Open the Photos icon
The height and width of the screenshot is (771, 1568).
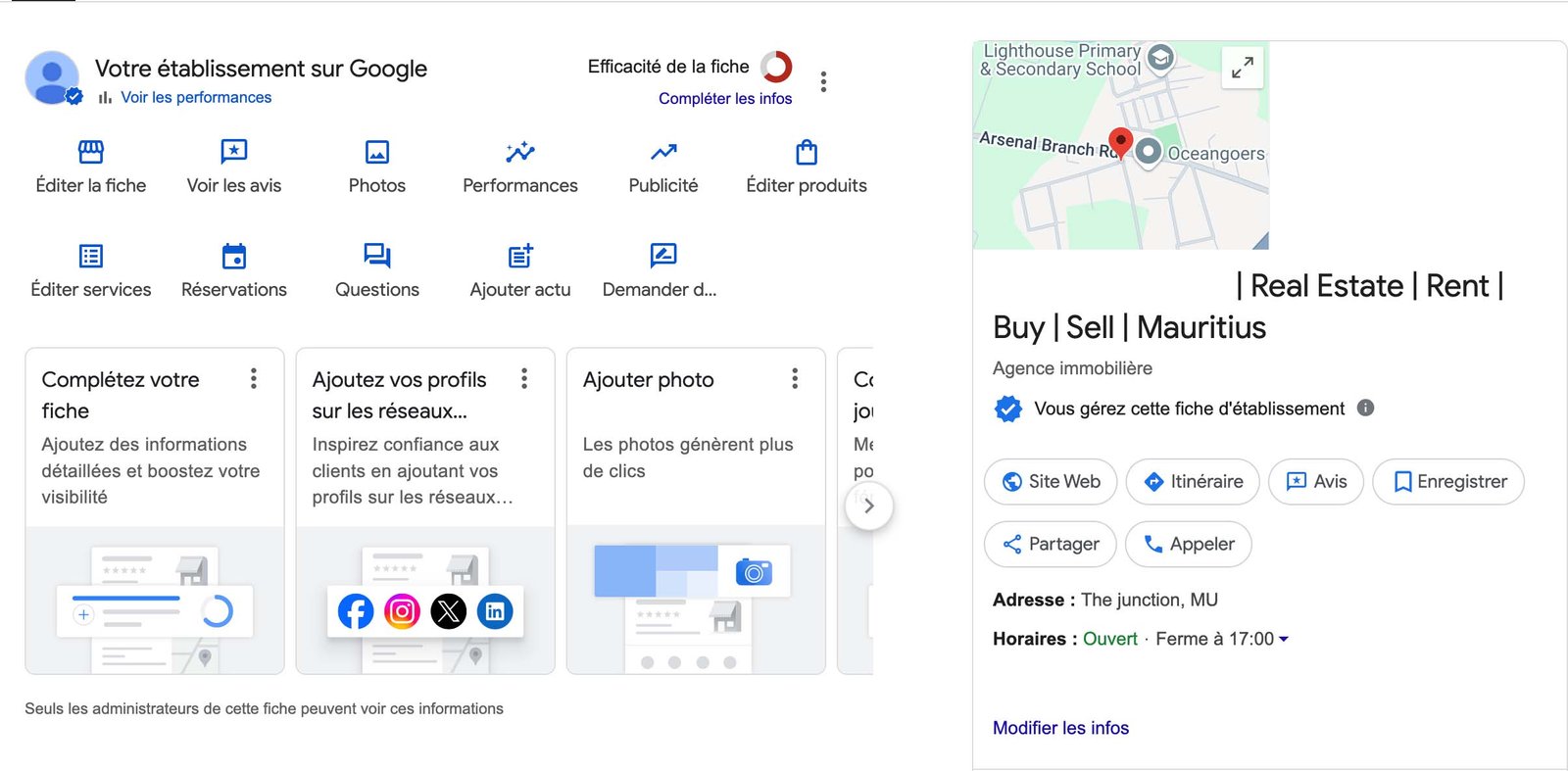tap(377, 152)
